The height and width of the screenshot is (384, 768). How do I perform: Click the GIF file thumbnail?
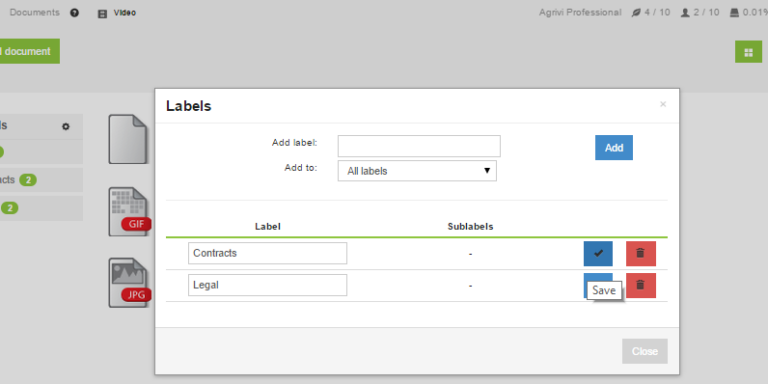pyautogui.click(x=129, y=212)
